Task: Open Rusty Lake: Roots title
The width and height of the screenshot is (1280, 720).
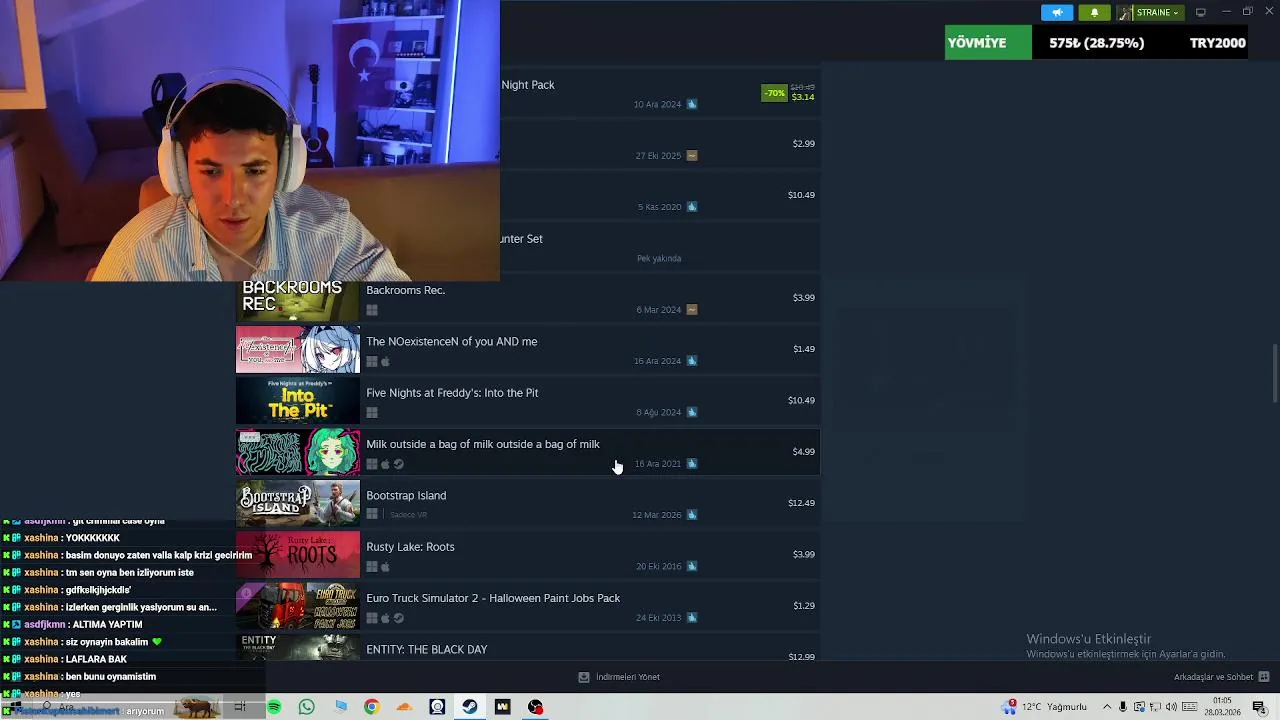Action: pyautogui.click(x=410, y=547)
